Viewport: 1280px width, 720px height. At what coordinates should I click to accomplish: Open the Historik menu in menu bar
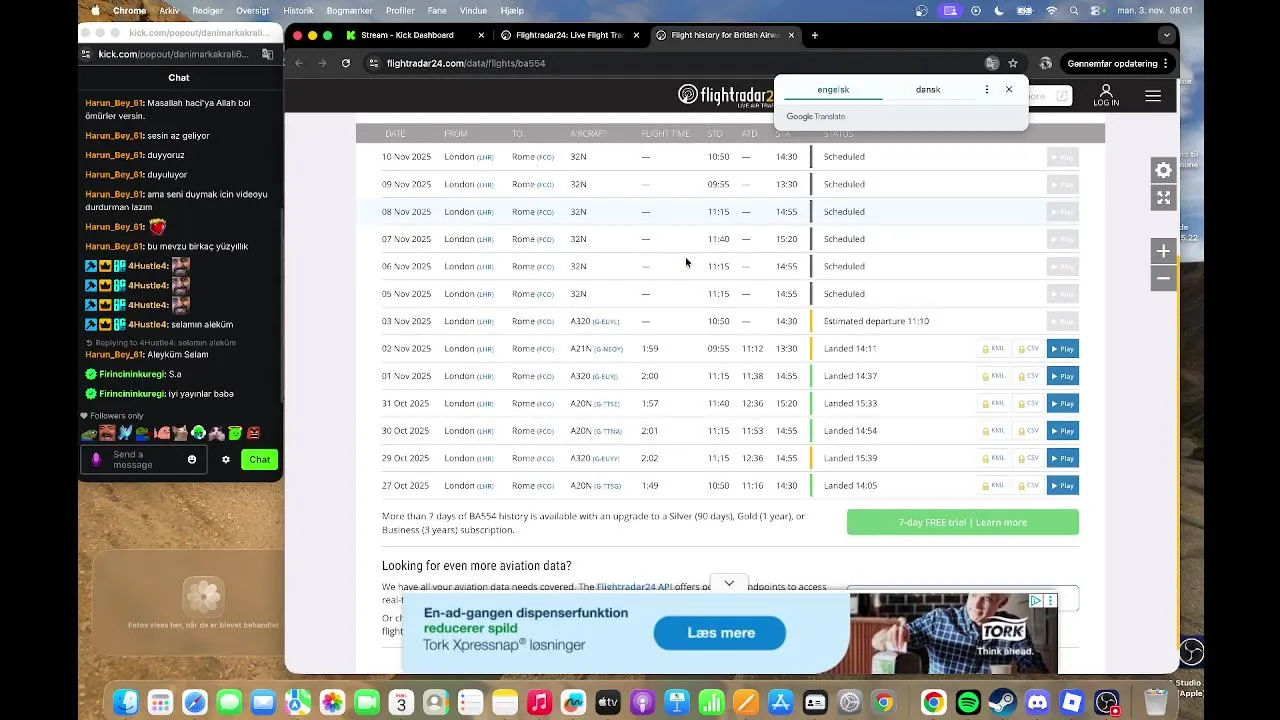pyautogui.click(x=298, y=11)
